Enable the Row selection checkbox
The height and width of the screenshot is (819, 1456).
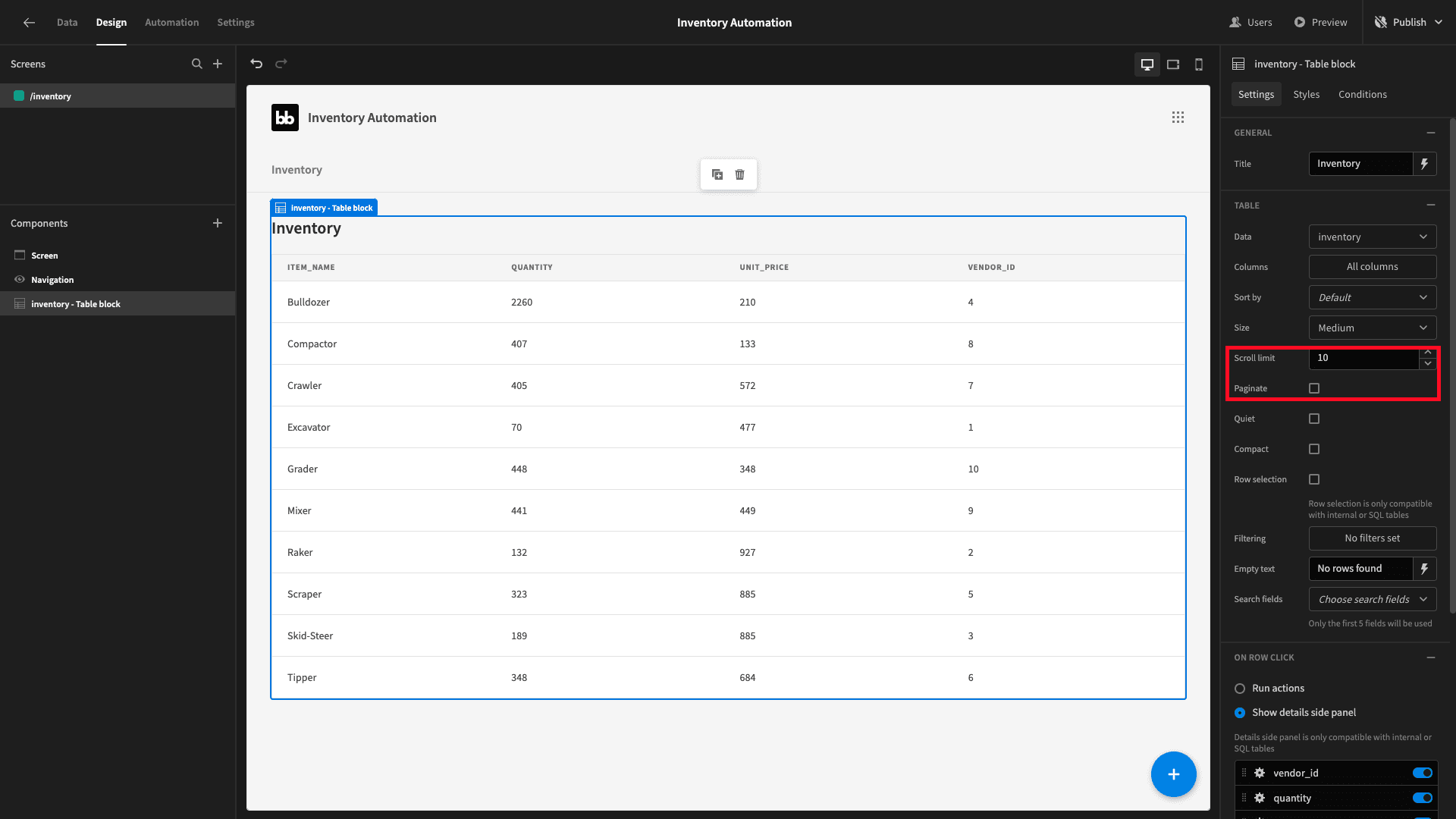pos(1314,479)
